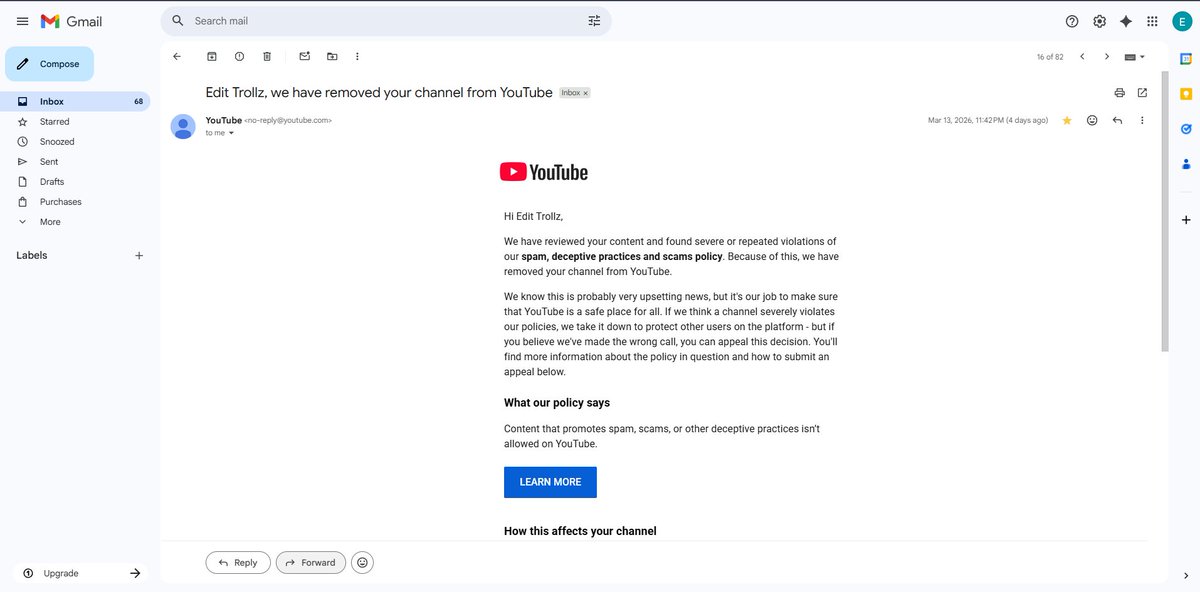1200x592 pixels.
Task: Open Google Calendar side panel
Action: pos(1186,58)
